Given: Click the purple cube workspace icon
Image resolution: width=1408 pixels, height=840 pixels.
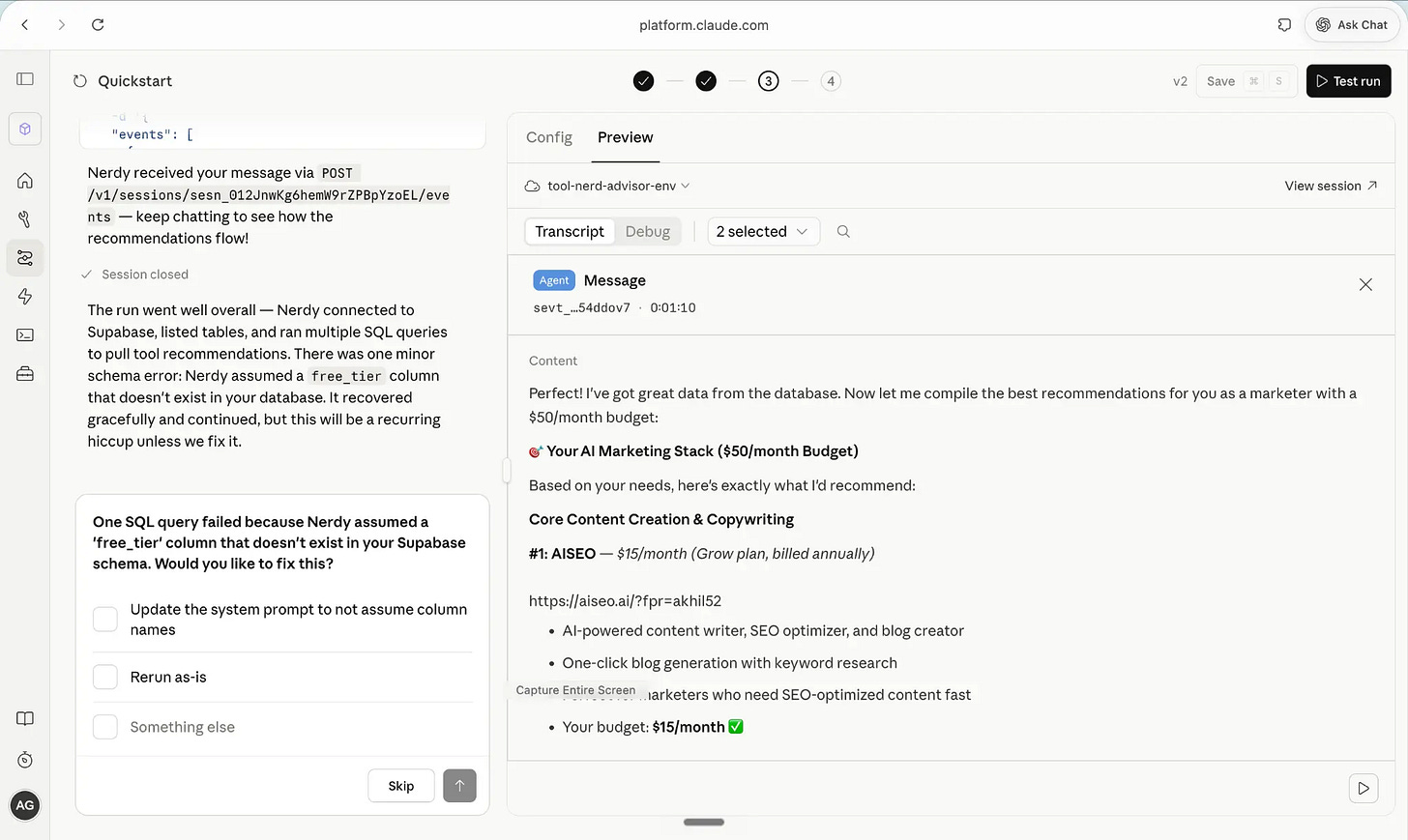Looking at the screenshot, I should [x=25, y=129].
